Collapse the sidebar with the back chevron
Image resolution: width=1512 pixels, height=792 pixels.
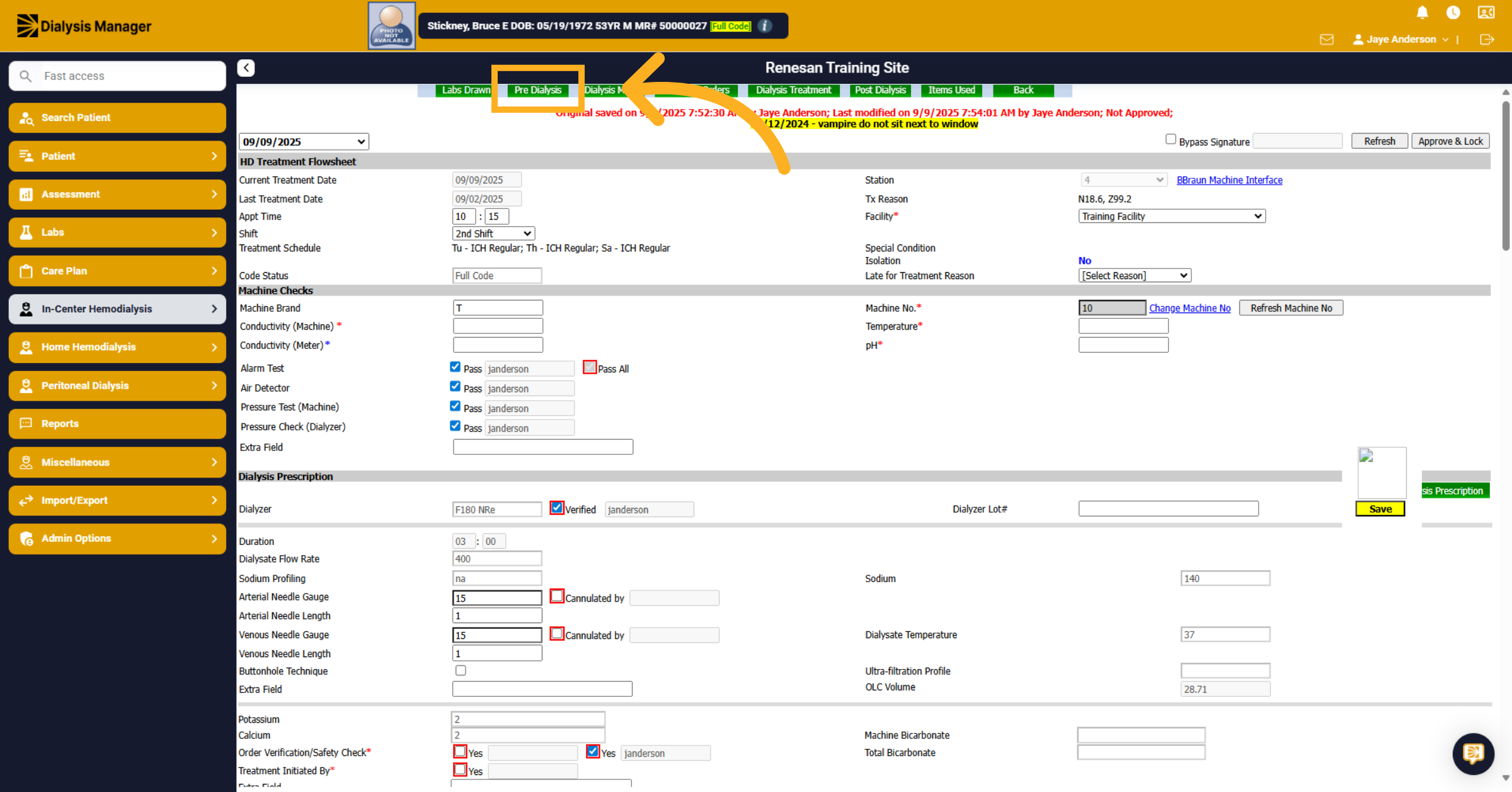coord(246,67)
